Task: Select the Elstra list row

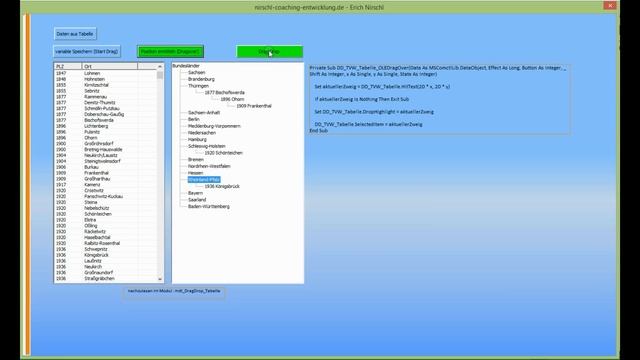Action: [105, 220]
